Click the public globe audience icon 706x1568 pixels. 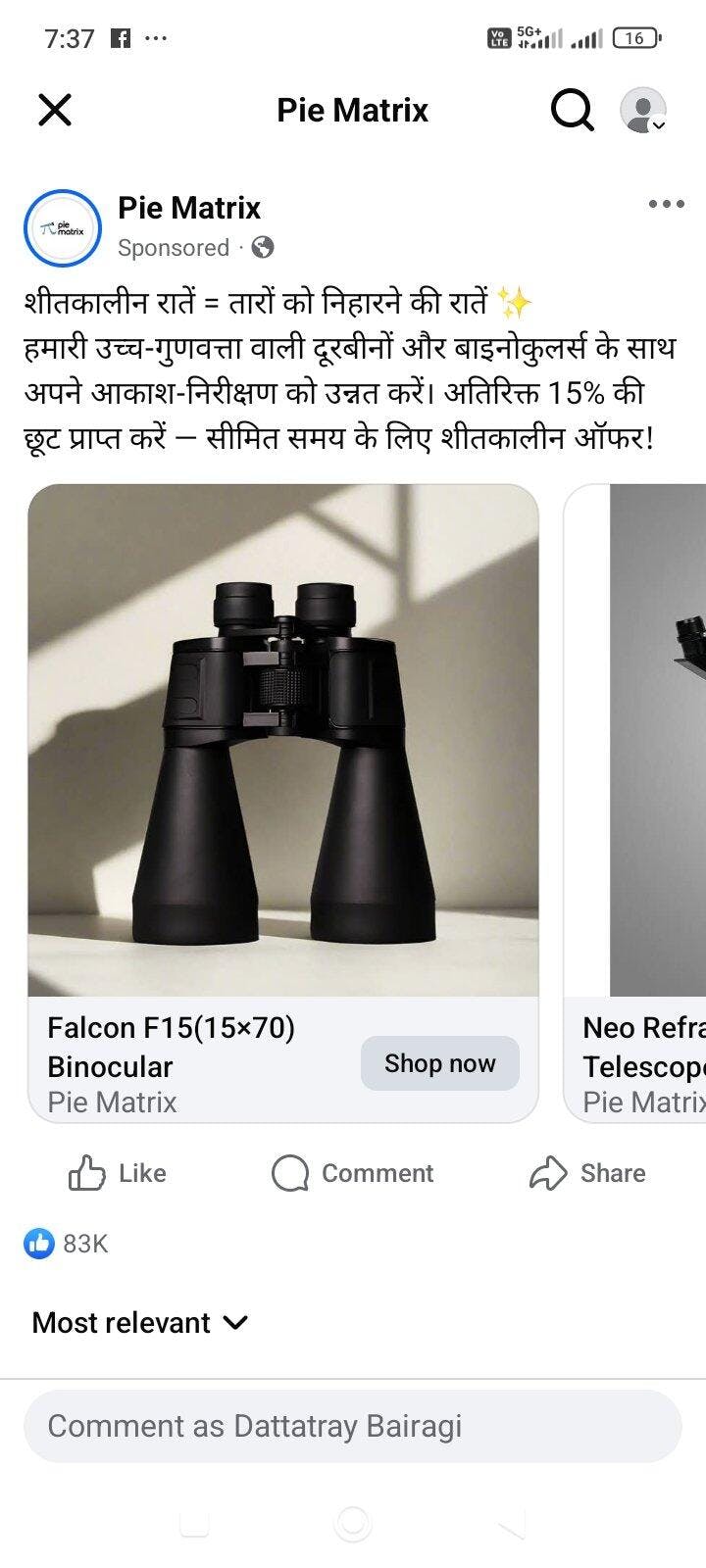[262, 248]
